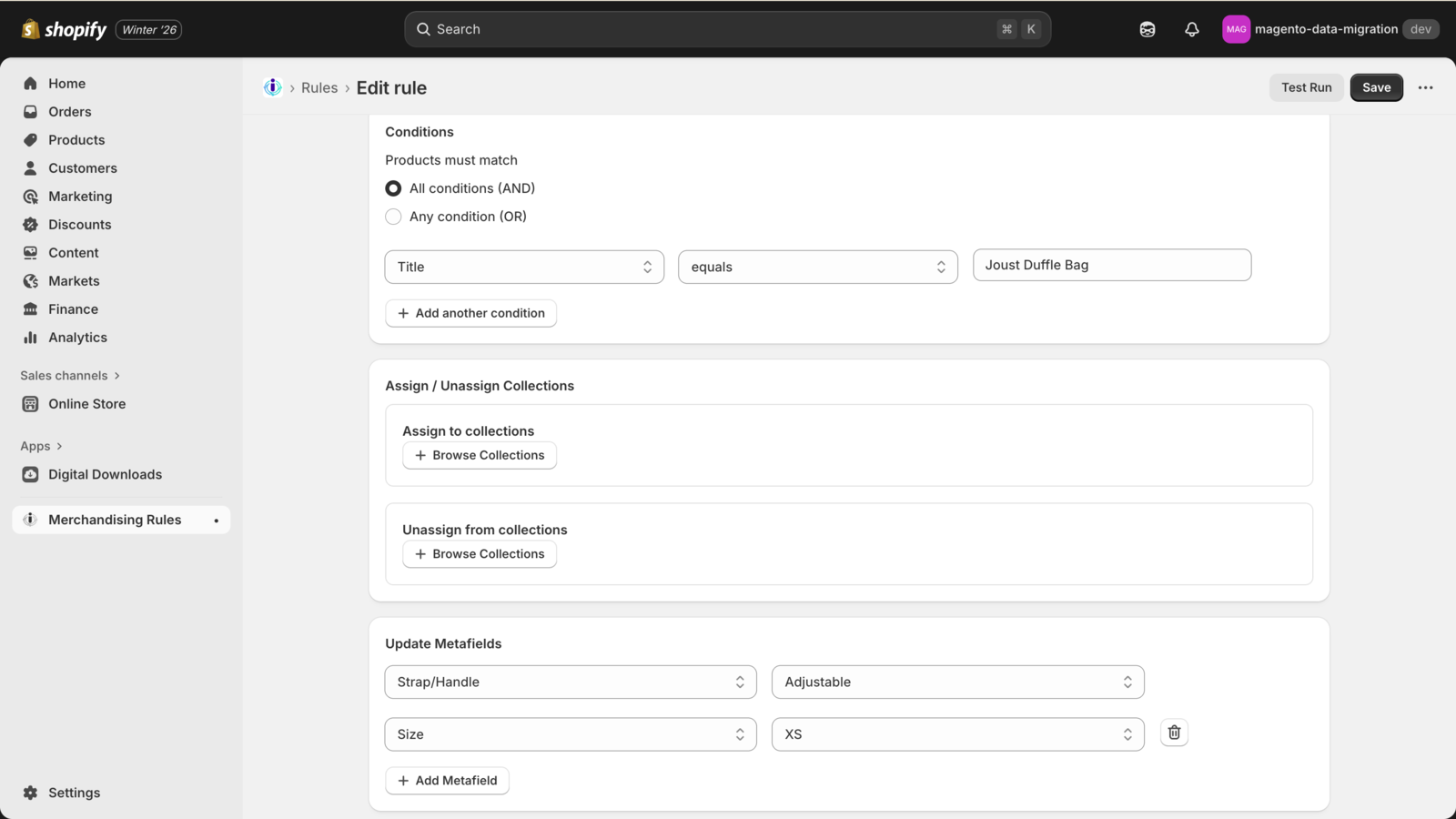Click the Joust Duffle Bag value field
The width and height of the screenshot is (1456, 819).
coord(1111,265)
